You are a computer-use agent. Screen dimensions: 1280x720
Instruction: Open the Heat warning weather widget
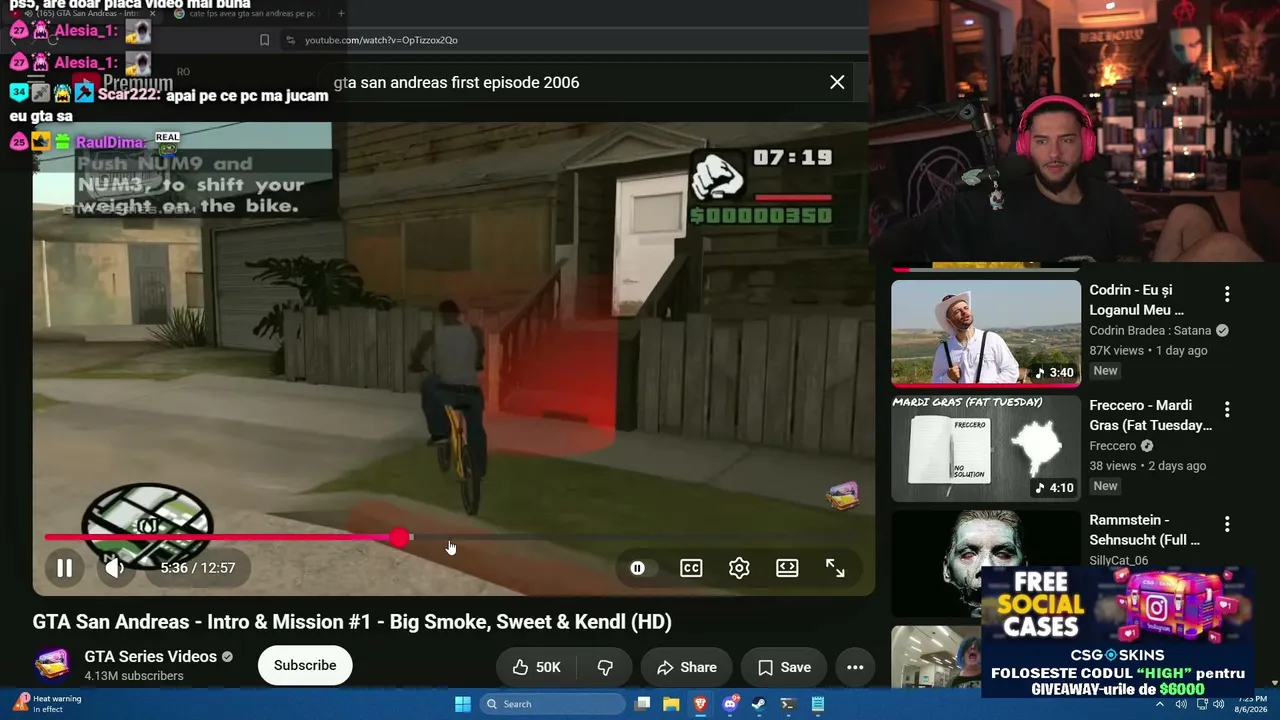click(x=48, y=704)
